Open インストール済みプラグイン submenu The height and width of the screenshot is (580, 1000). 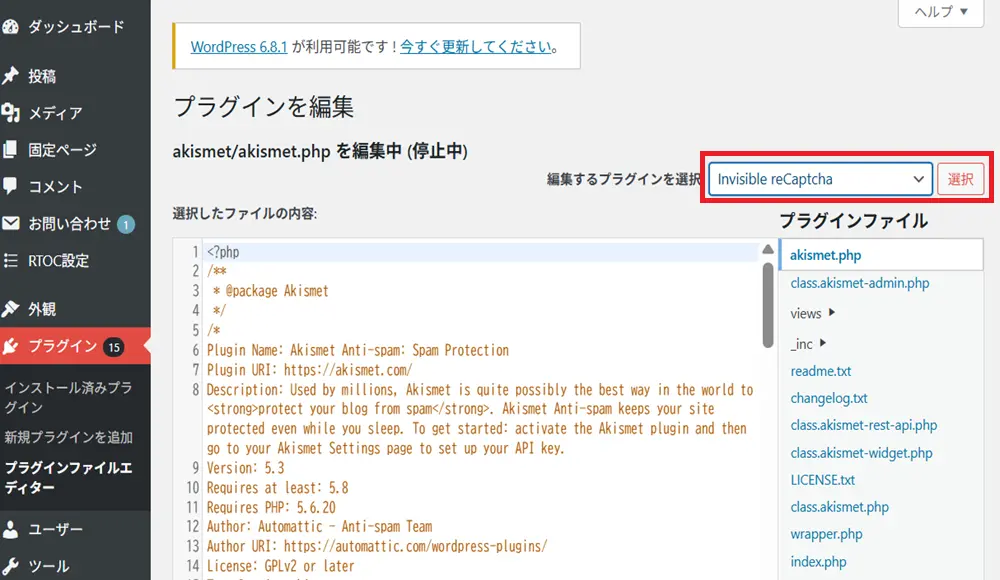coord(68,397)
